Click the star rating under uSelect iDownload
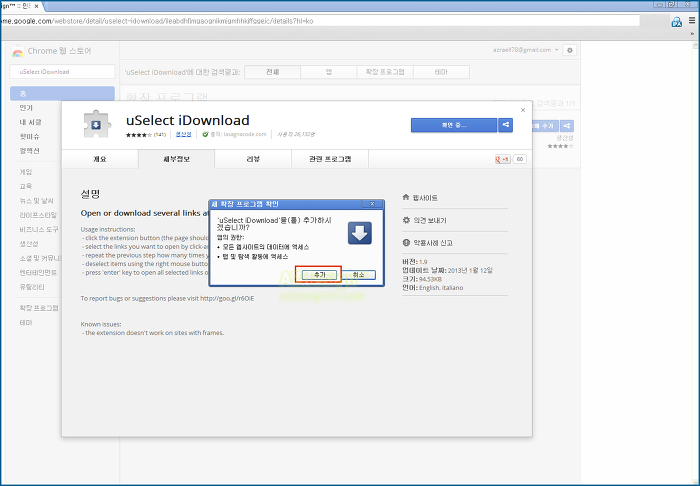The image size is (700, 486). point(139,135)
